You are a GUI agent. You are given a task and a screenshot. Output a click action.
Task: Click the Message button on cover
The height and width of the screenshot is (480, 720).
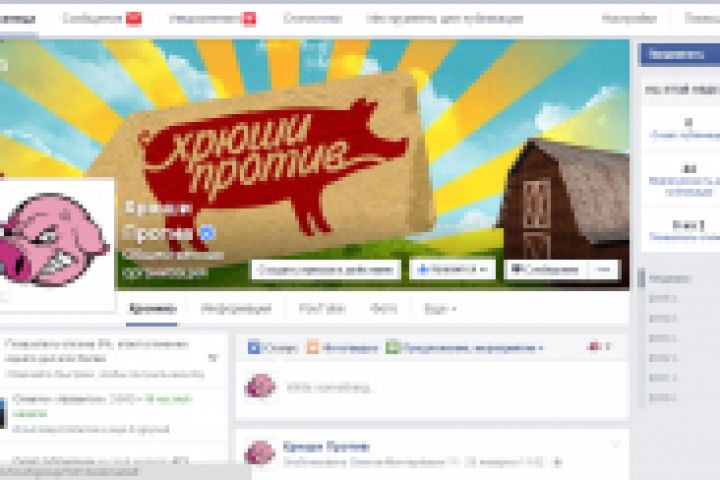(545, 270)
